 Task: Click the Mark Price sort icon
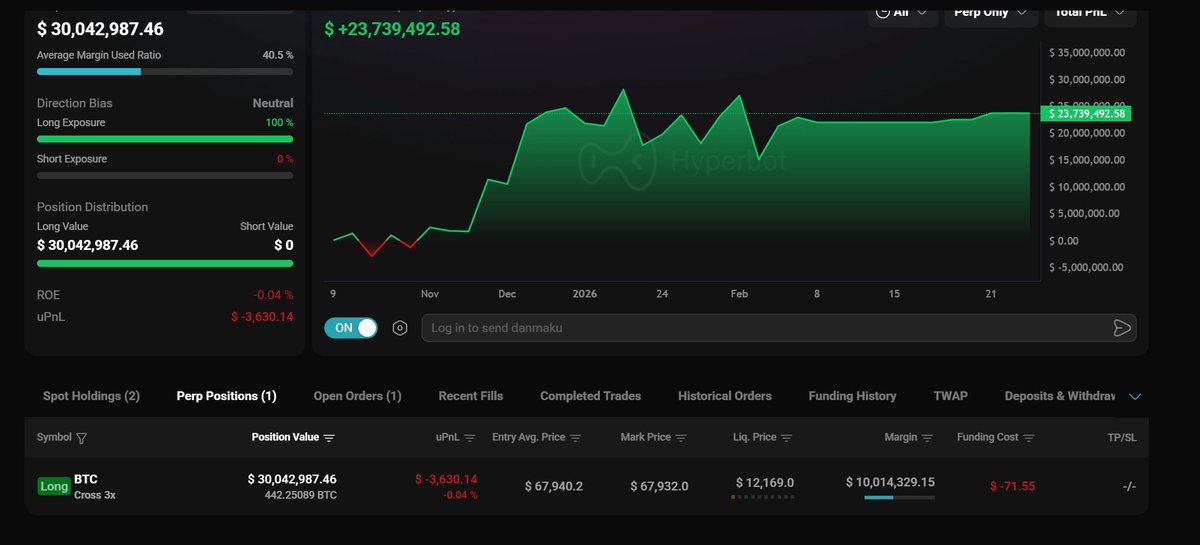coord(682,438)
